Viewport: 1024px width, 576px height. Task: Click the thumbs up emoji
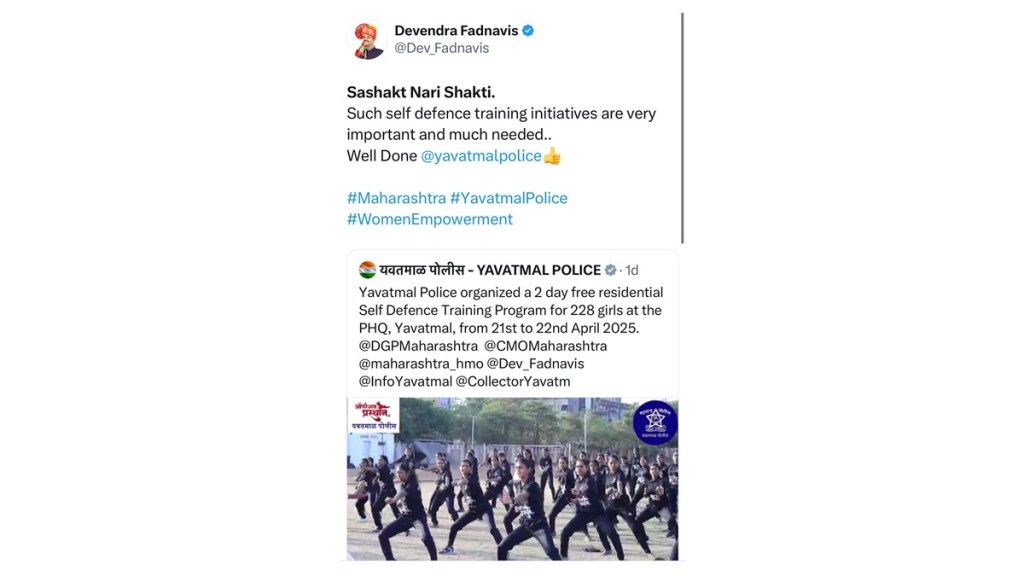pyautogui.click(x=552, y=156)
